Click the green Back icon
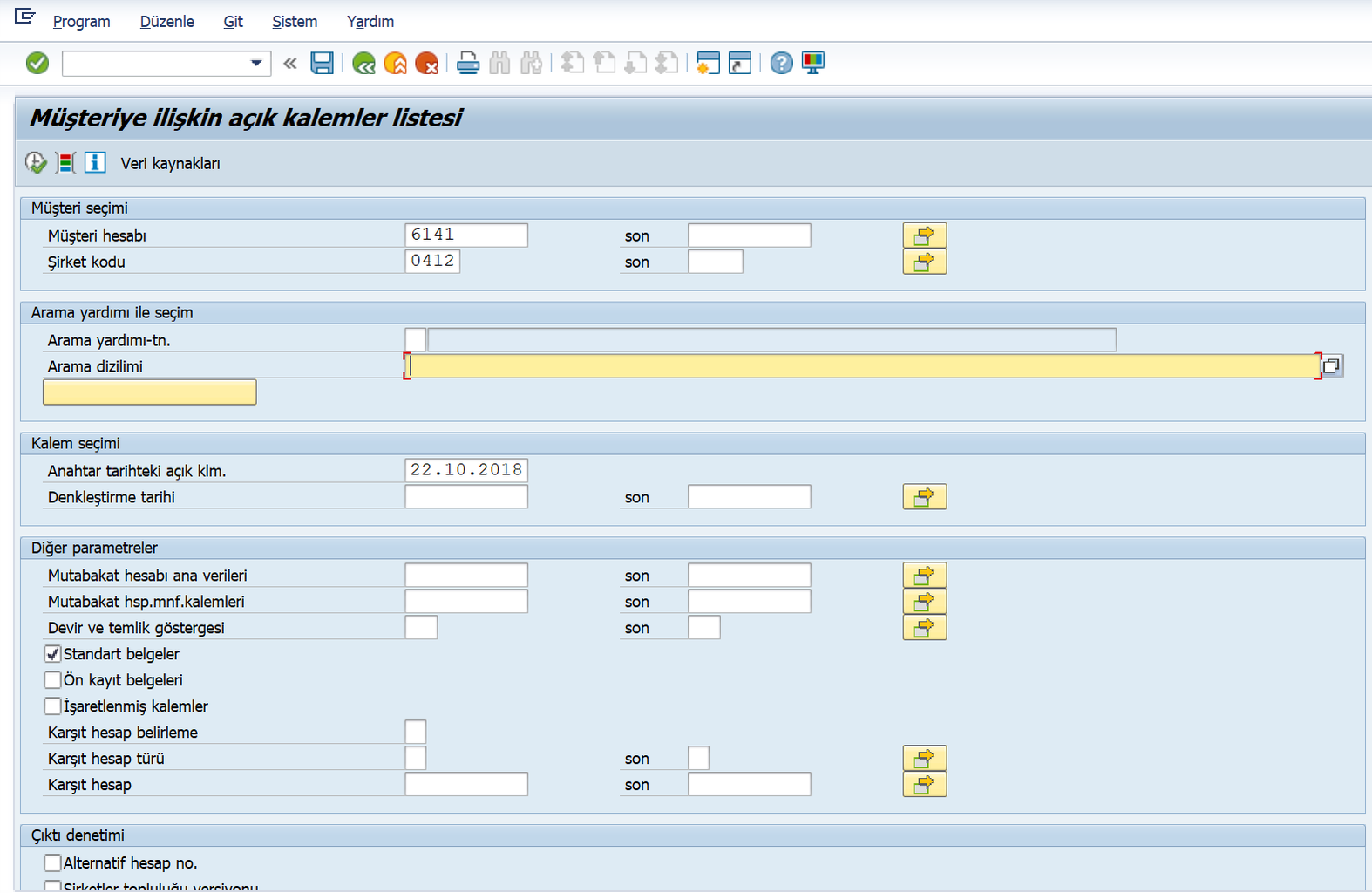 tap(363, 63)
